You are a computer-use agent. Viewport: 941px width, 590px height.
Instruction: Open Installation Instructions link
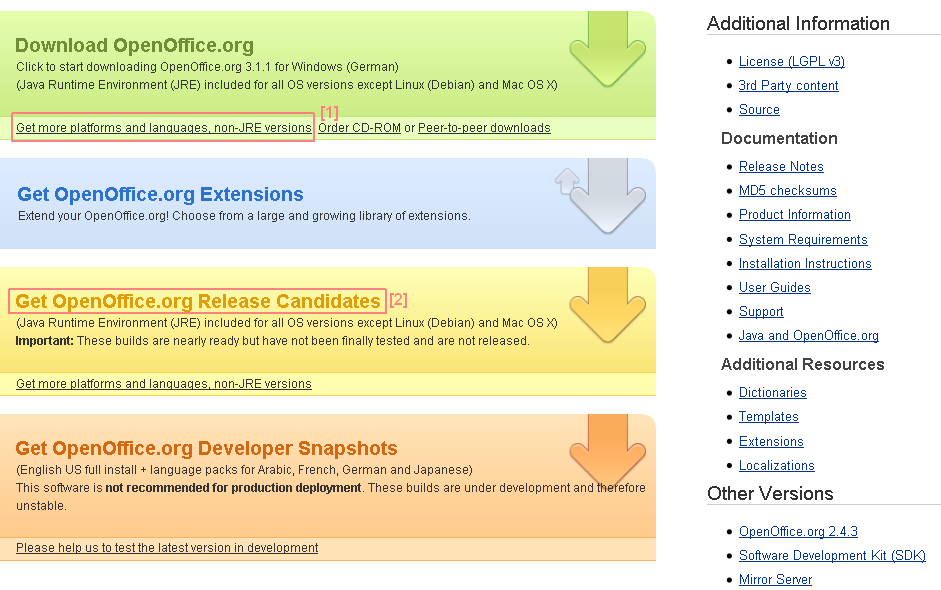805,263
